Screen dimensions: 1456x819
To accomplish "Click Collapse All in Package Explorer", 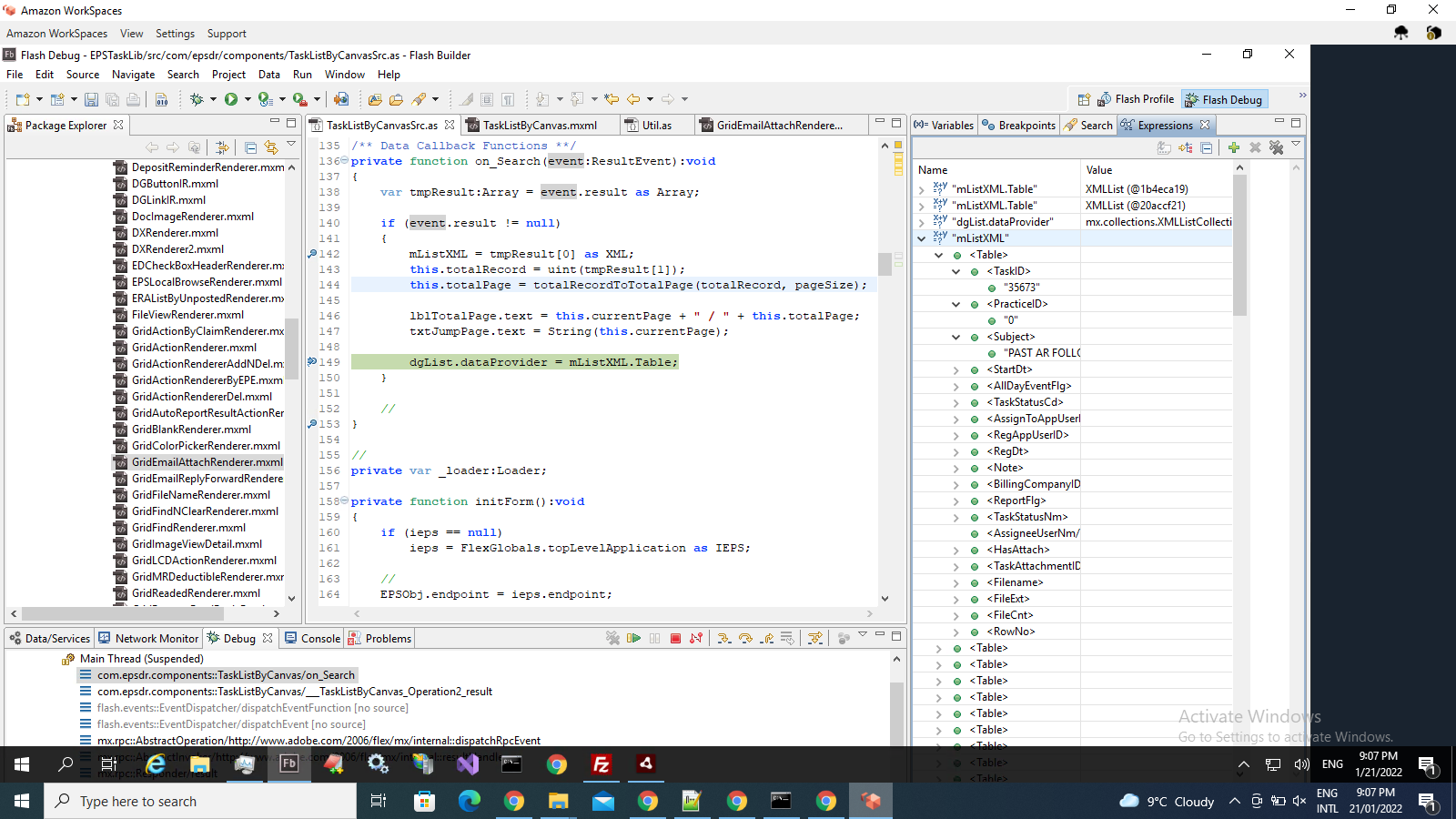I will tap(250, 147).
